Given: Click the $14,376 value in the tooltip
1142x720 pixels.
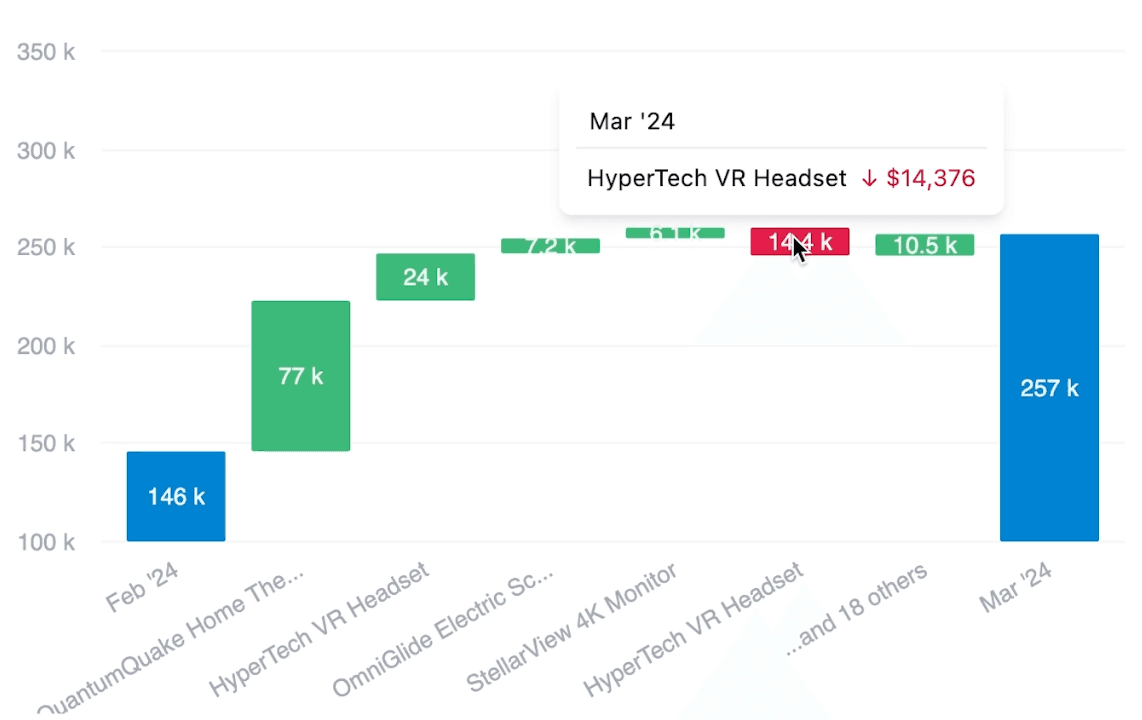Looking at the screenshot, I should click(930, 179).
